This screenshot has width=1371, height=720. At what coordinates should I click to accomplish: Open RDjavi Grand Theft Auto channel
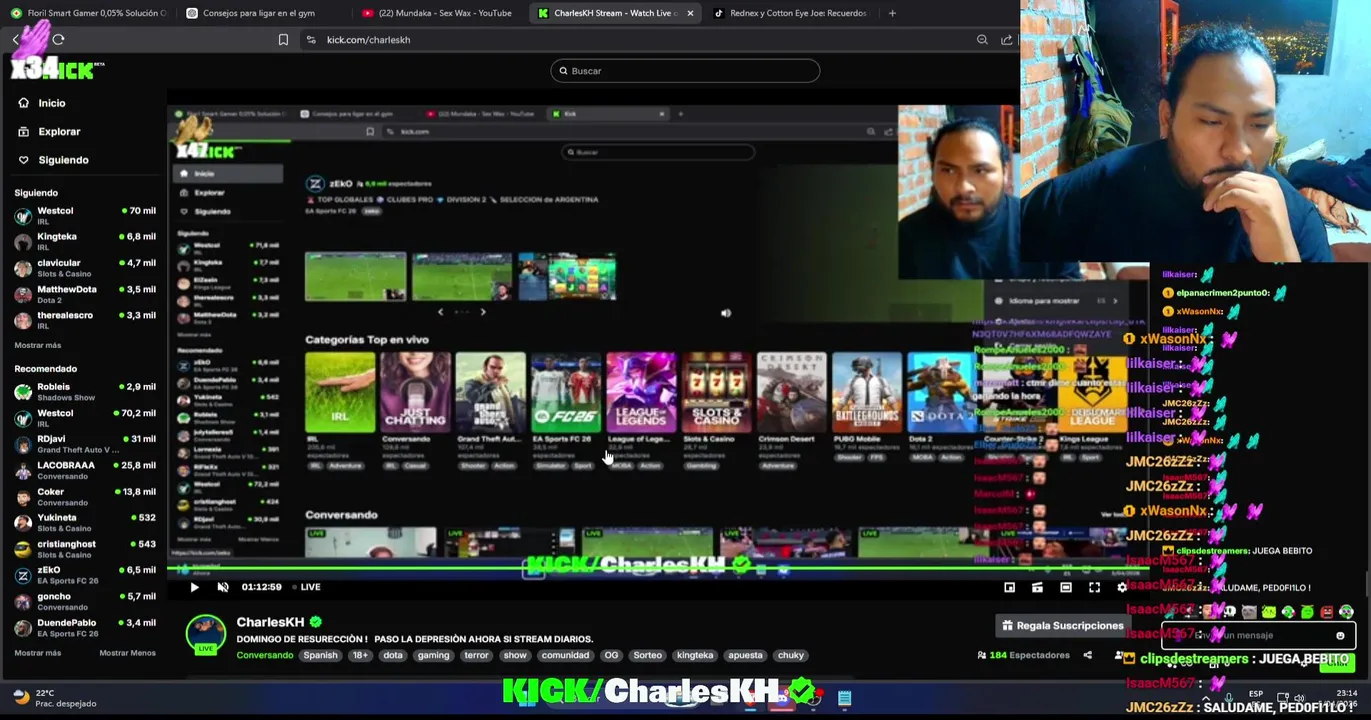(x=85, y=443)
